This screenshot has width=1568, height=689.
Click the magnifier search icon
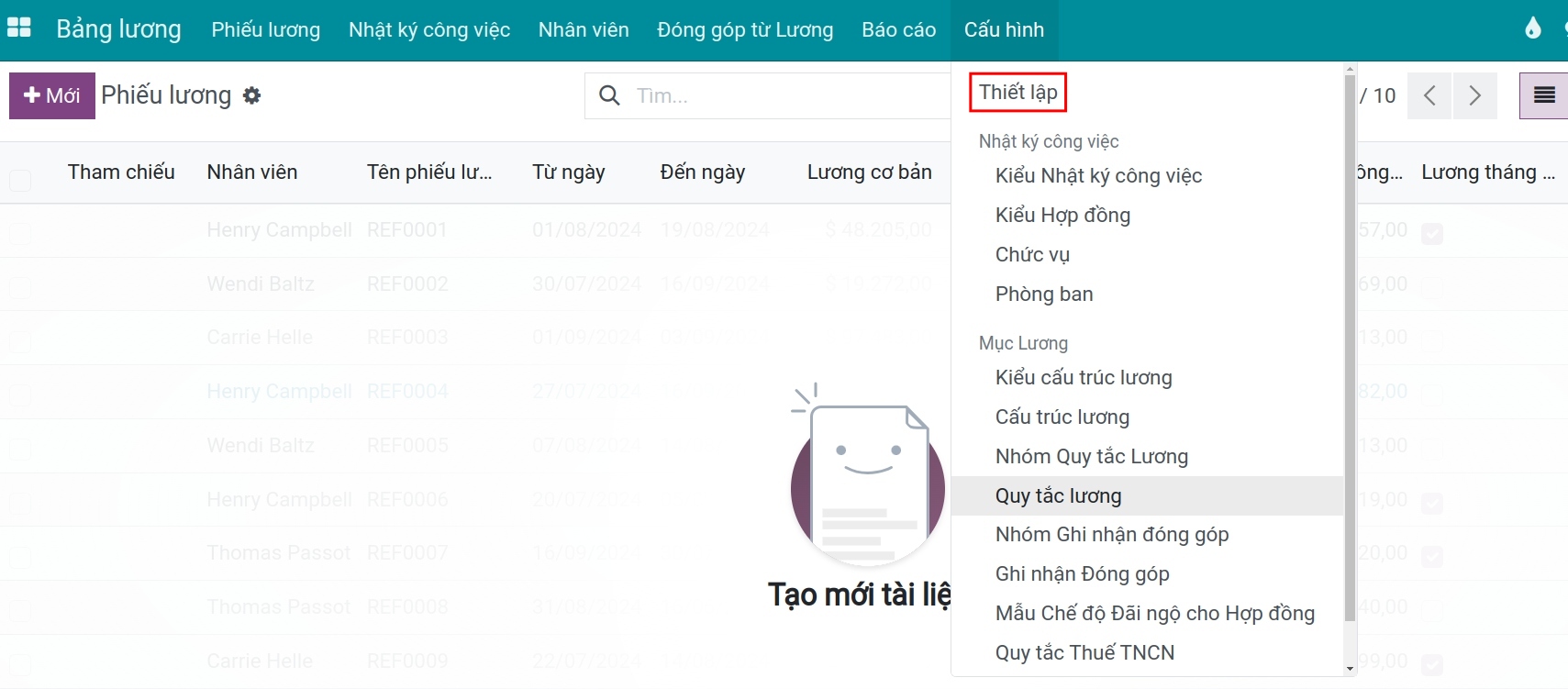click(609, 95)
